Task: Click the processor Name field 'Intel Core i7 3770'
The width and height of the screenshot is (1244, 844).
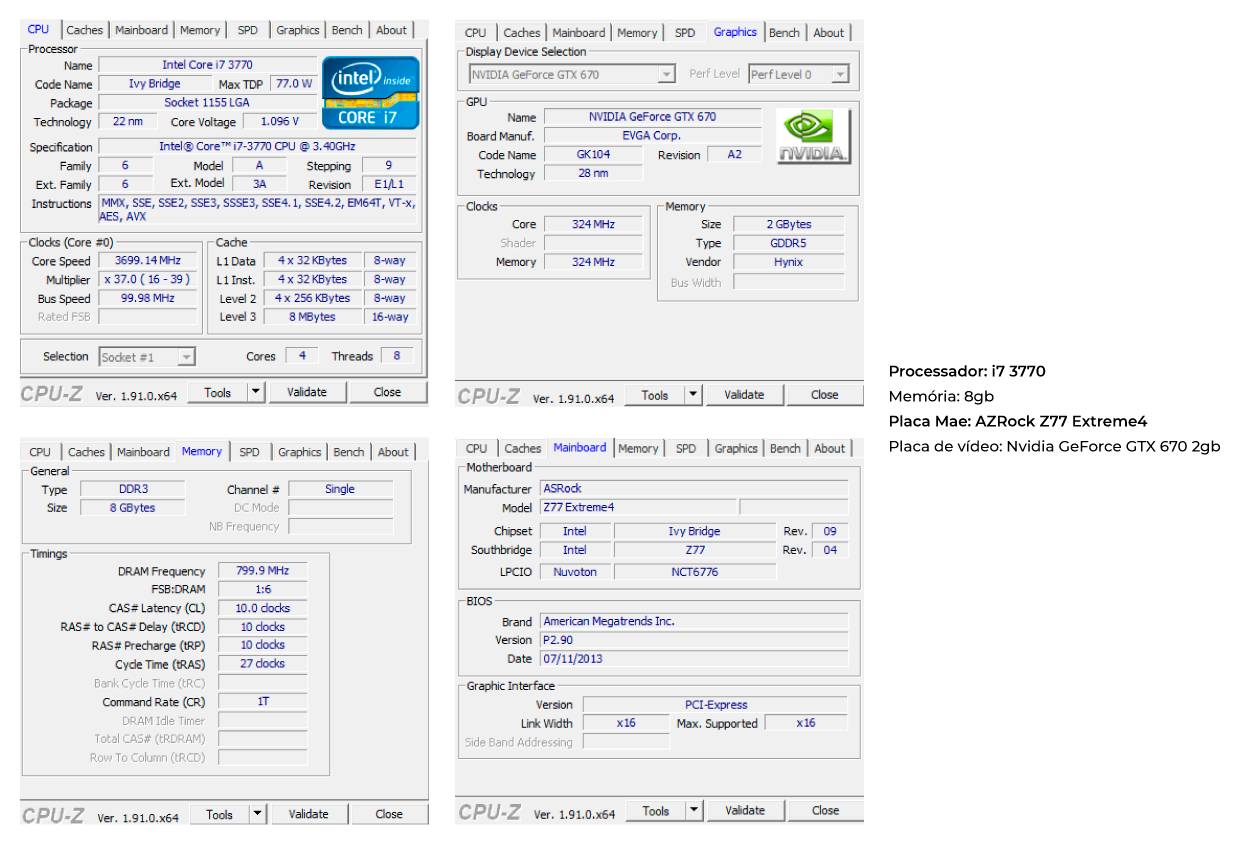Action: 208,65
